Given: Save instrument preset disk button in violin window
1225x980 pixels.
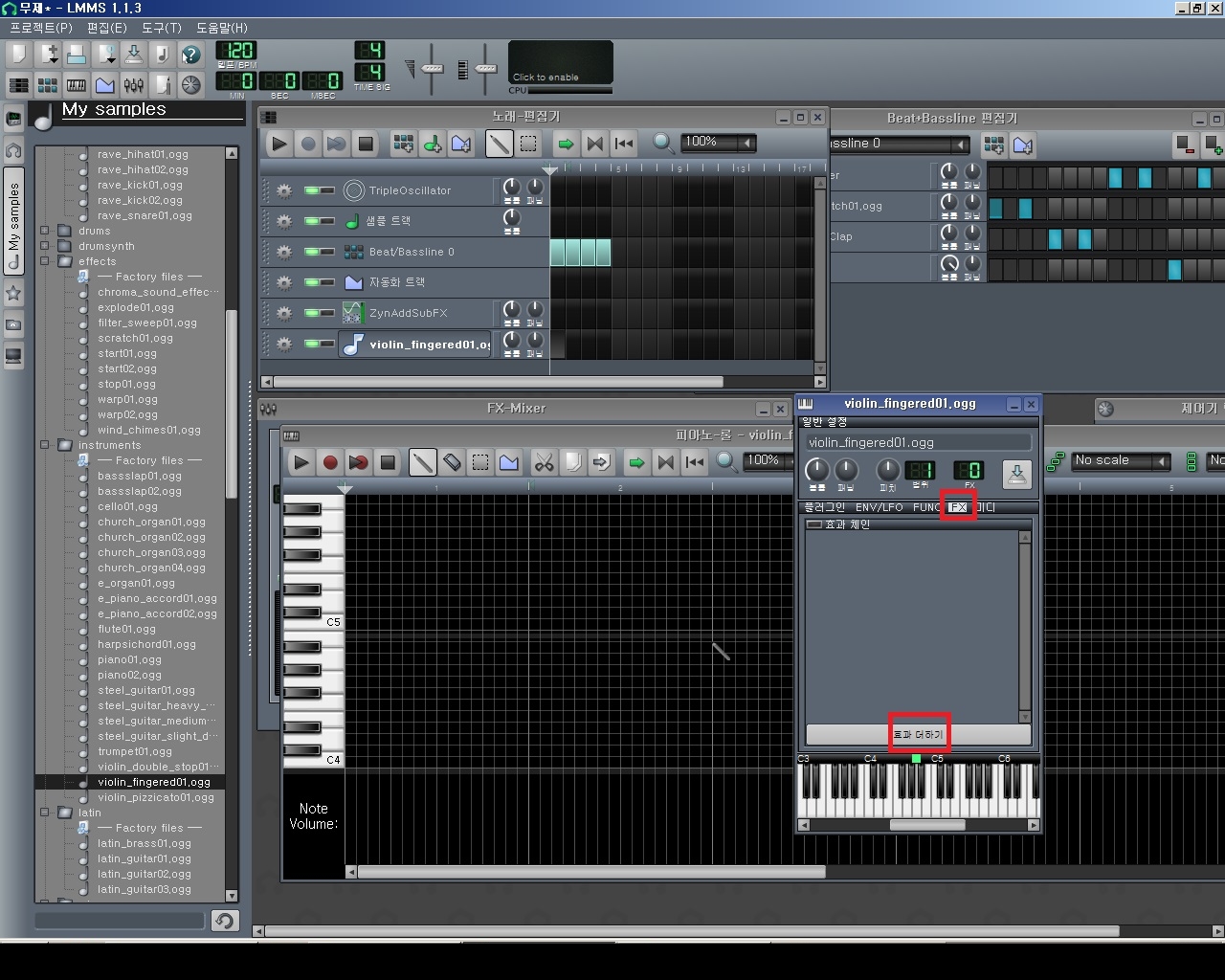Looking at the screenshot, I should pyautogui.click(x=1016, y=474).
